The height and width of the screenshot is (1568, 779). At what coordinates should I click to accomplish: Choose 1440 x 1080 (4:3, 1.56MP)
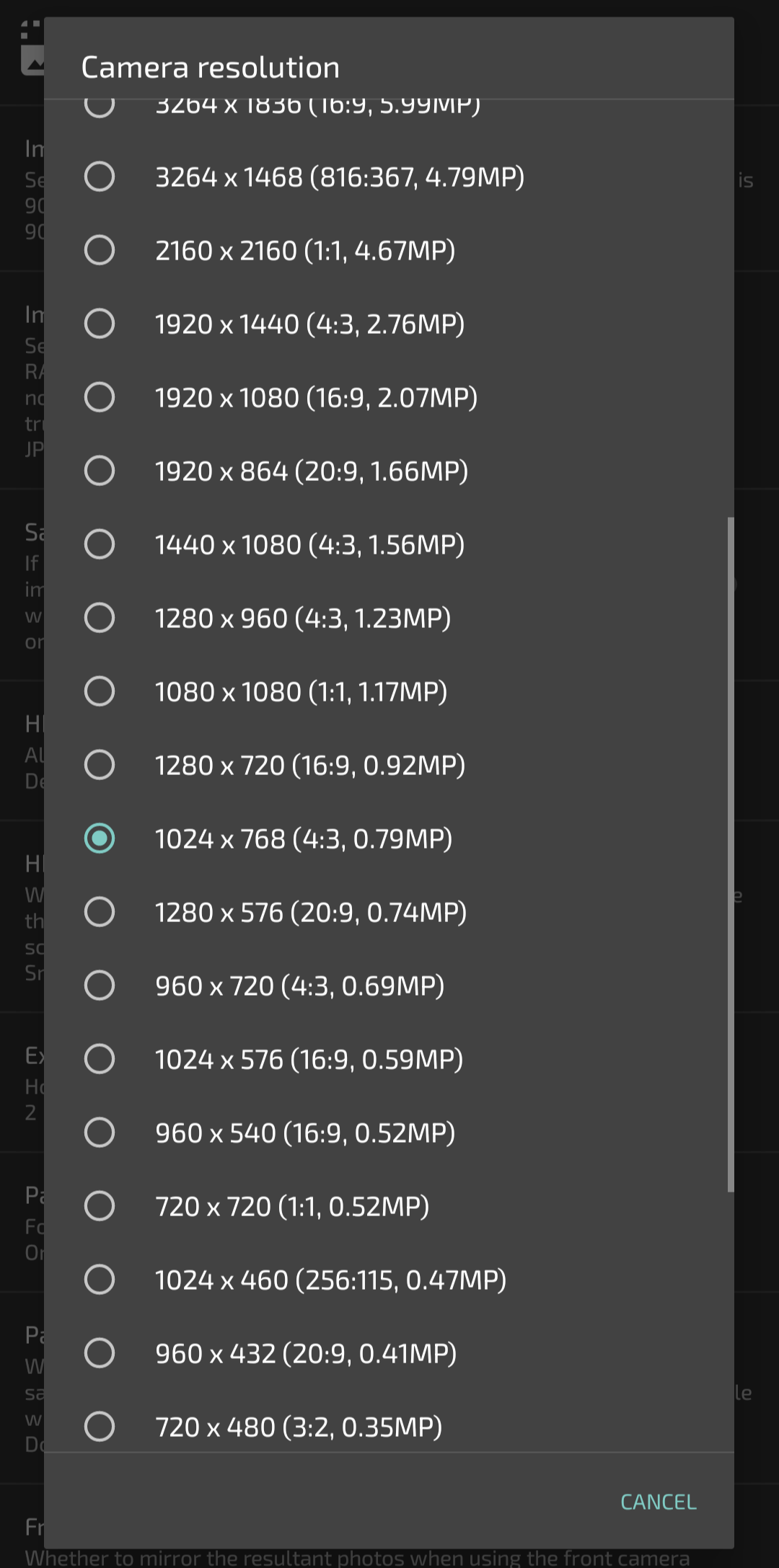pyautogui.click(x=389, y=544)
